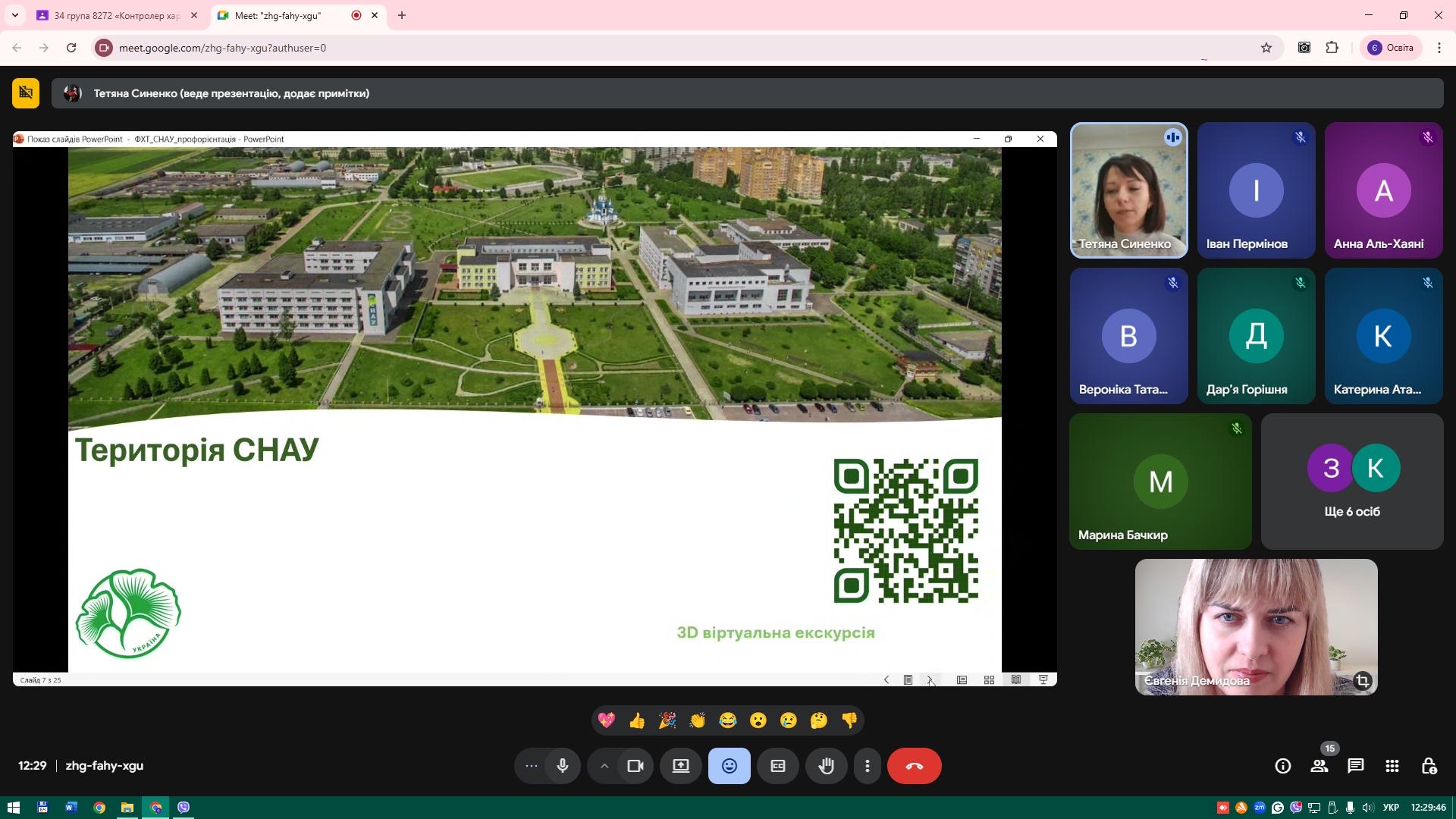Viewport: 1456px width, 819px height.
Task: Mute the microphone
Action: (562, 766)
